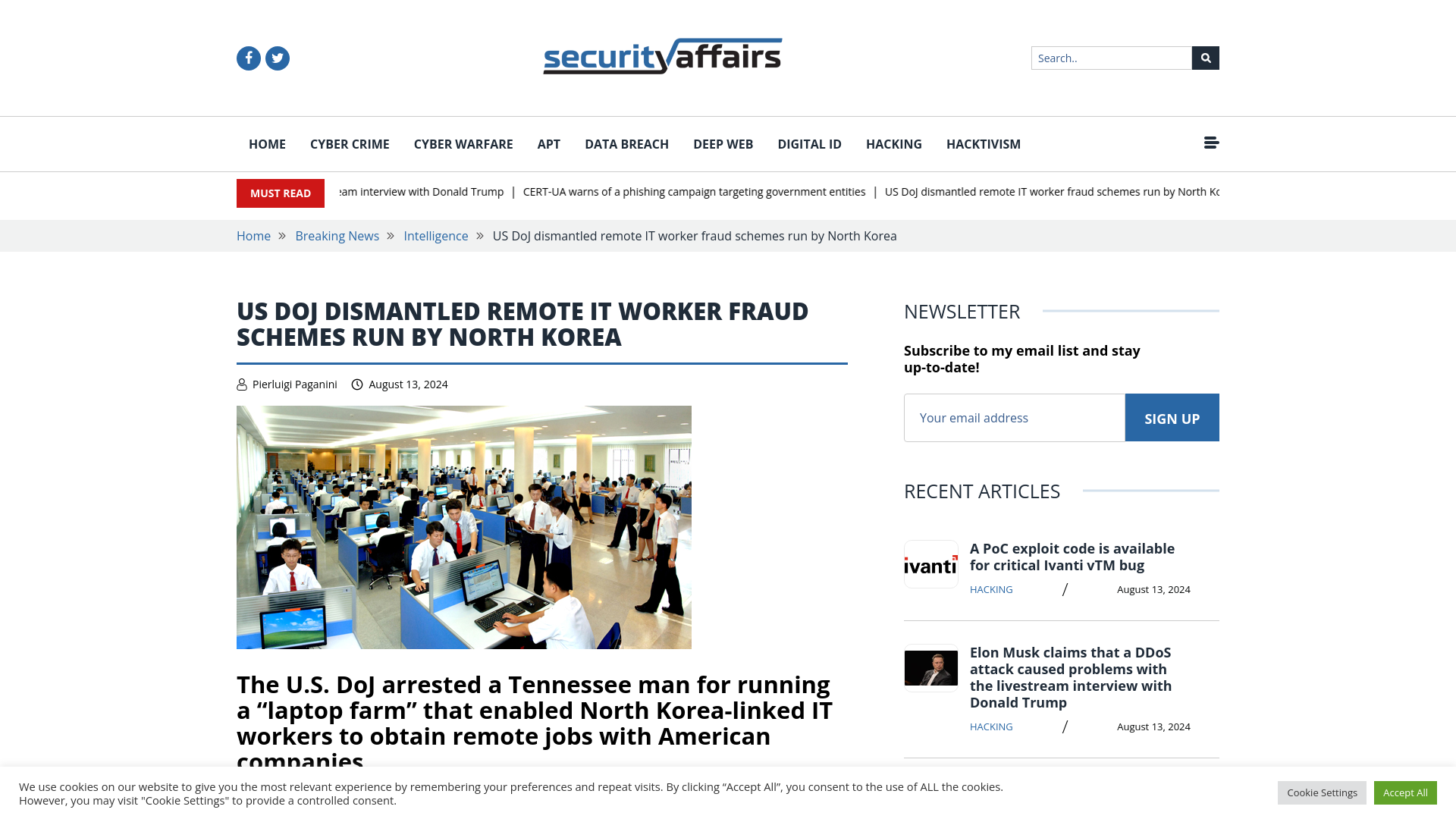Image resolution: width=1456 pixels, height=819 pixels.
Task: Select the CYBER CRIME menu item
Action: click(349, 143)
